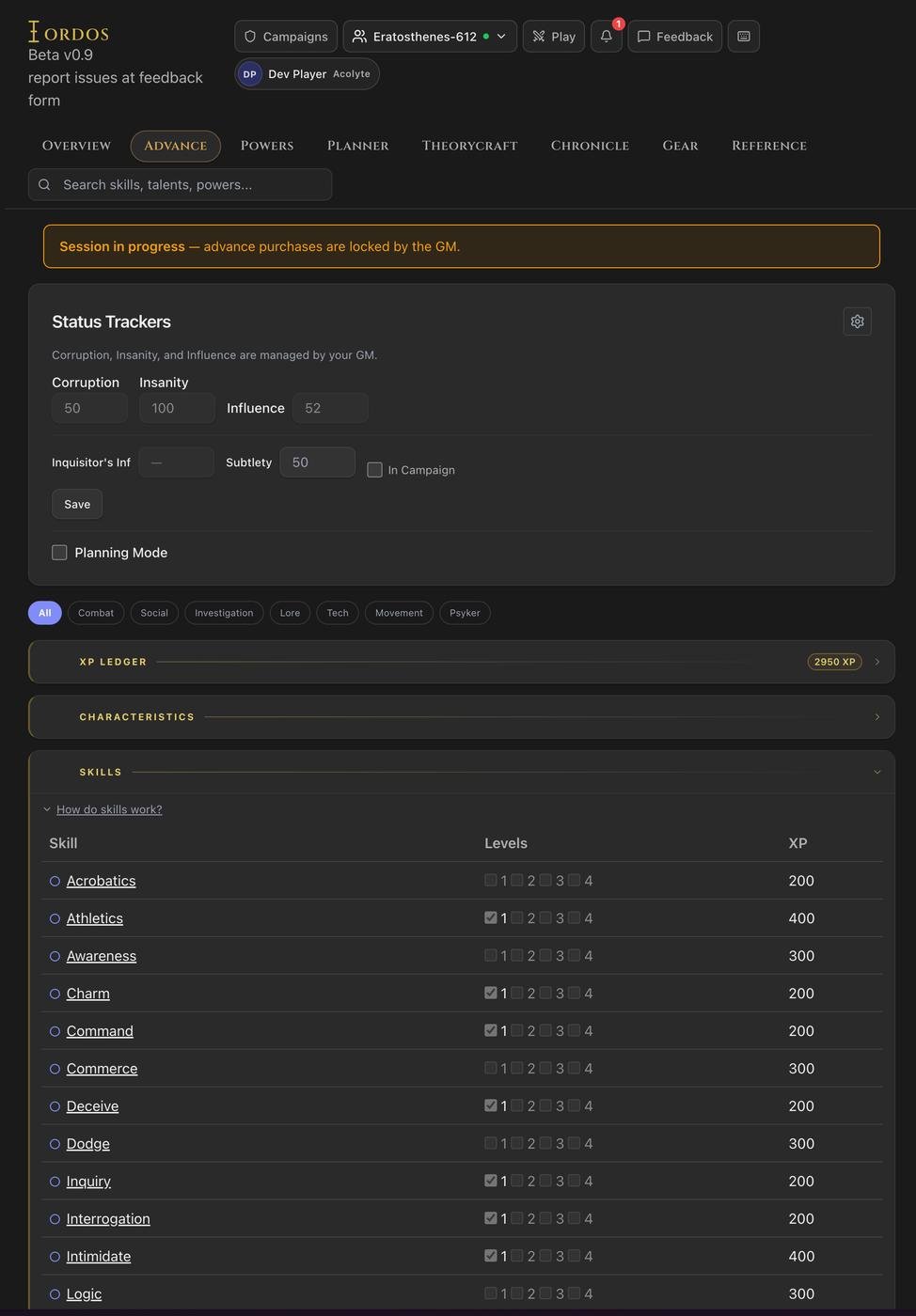The image size is (916, 1316).
Task: Open the Theorycraft tab
Action: pos(469,146)
